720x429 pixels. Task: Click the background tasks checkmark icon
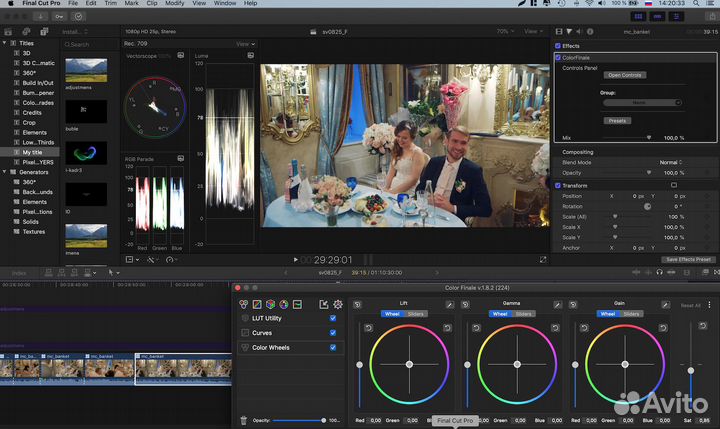point(79,17)
